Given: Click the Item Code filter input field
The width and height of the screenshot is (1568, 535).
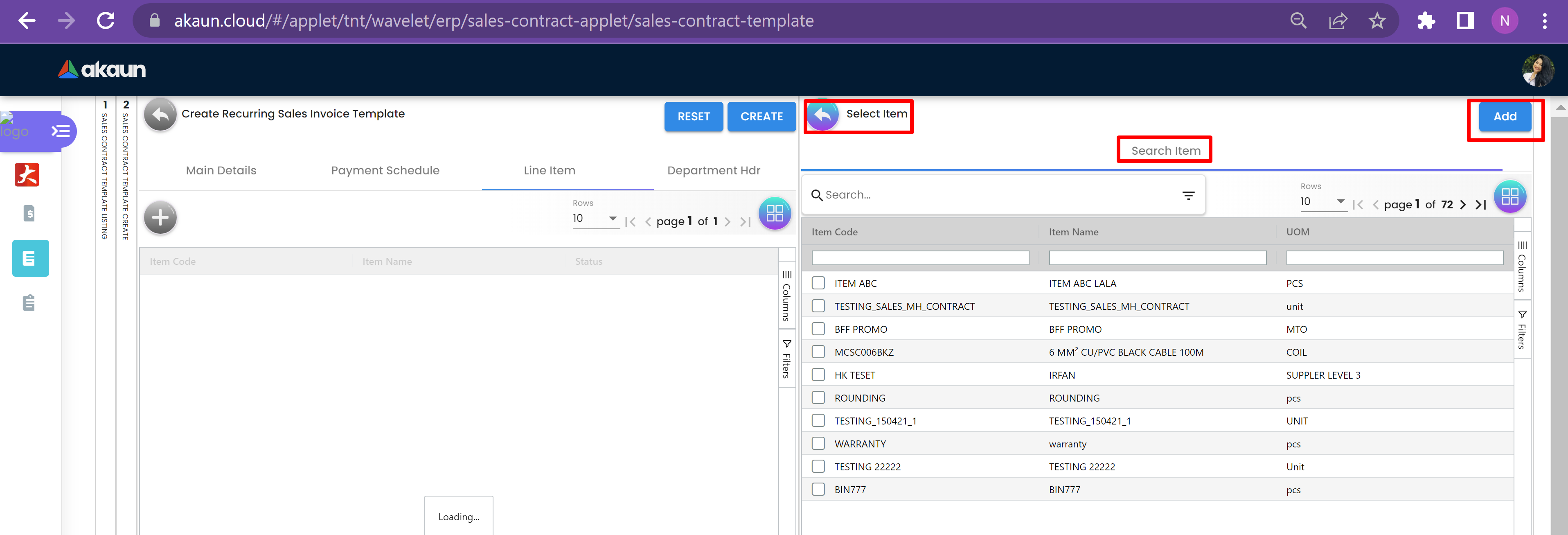Looking at the screenshot, I should click(920, 258).
